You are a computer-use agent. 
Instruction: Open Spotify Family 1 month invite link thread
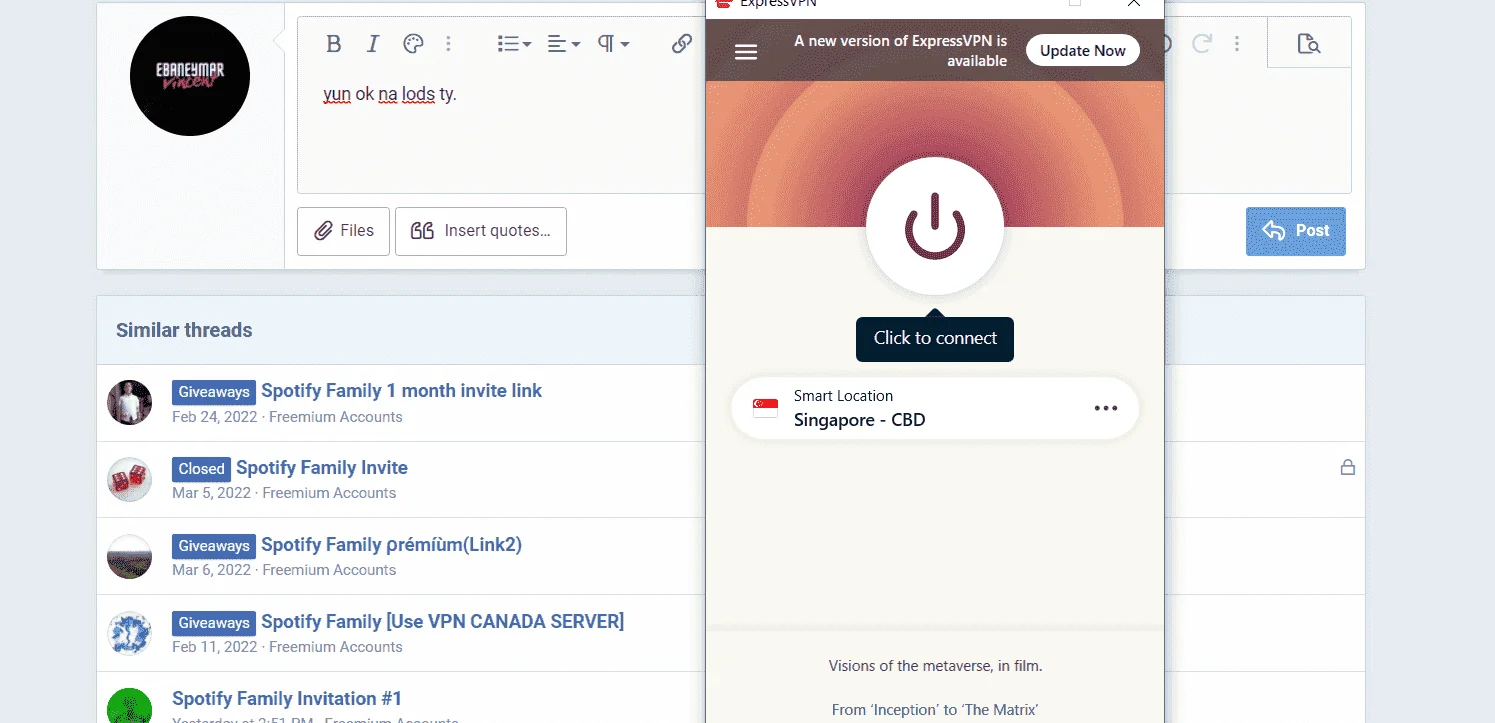[x=401, y=391]
